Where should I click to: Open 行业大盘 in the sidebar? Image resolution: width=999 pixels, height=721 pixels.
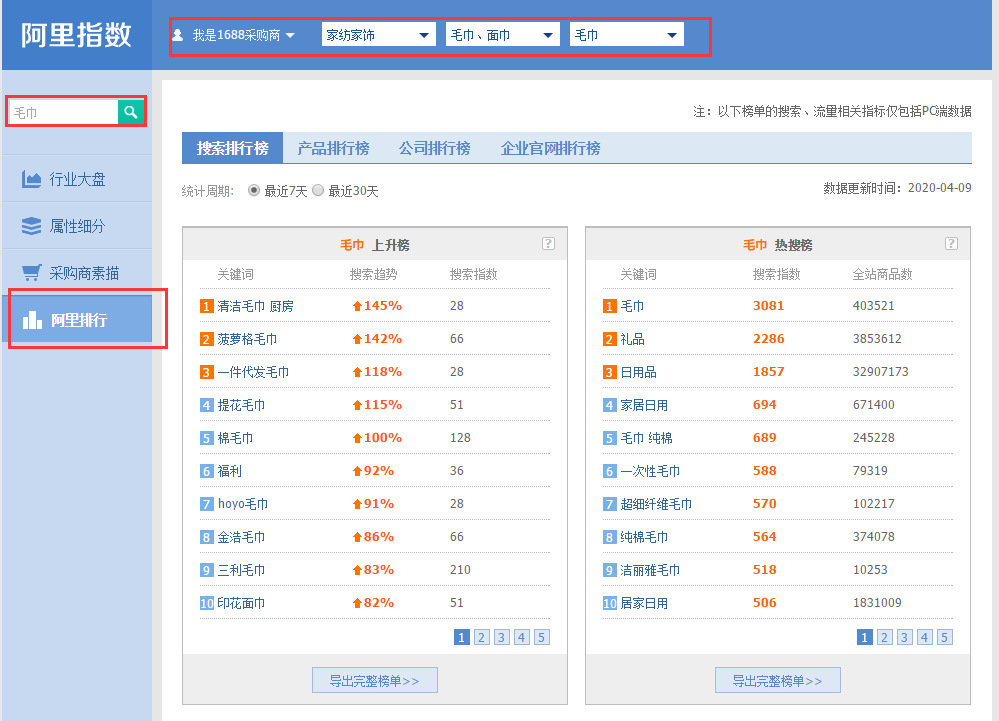click(77, 180)
